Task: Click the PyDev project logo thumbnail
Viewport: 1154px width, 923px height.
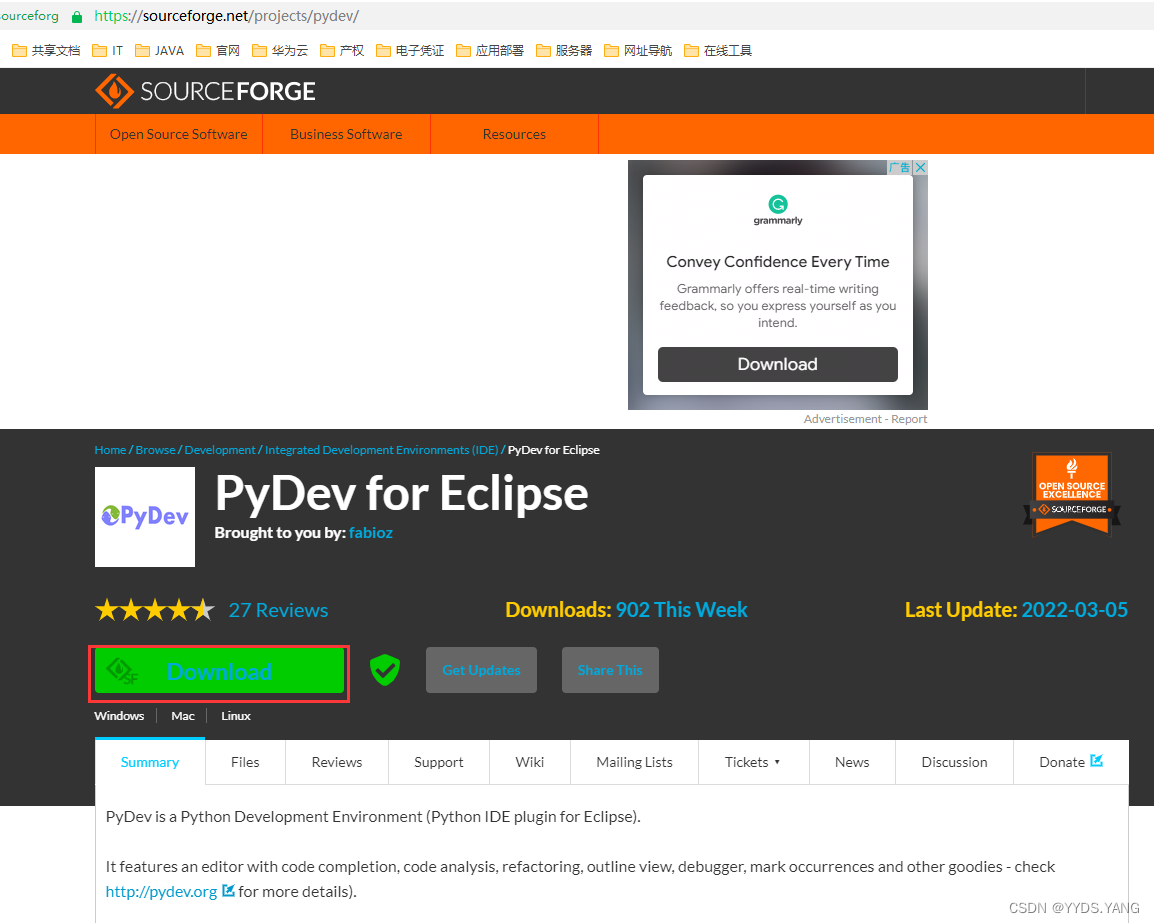Action: 145,517
